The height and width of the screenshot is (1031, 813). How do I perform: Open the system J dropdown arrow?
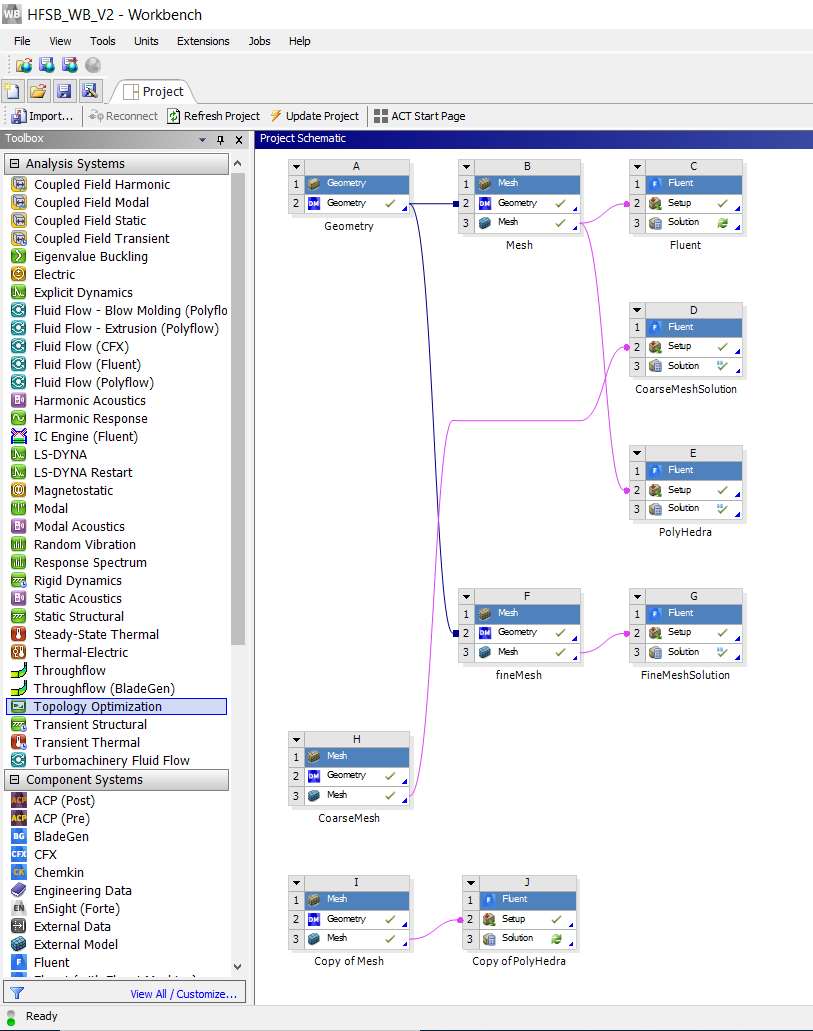(470, 882)
